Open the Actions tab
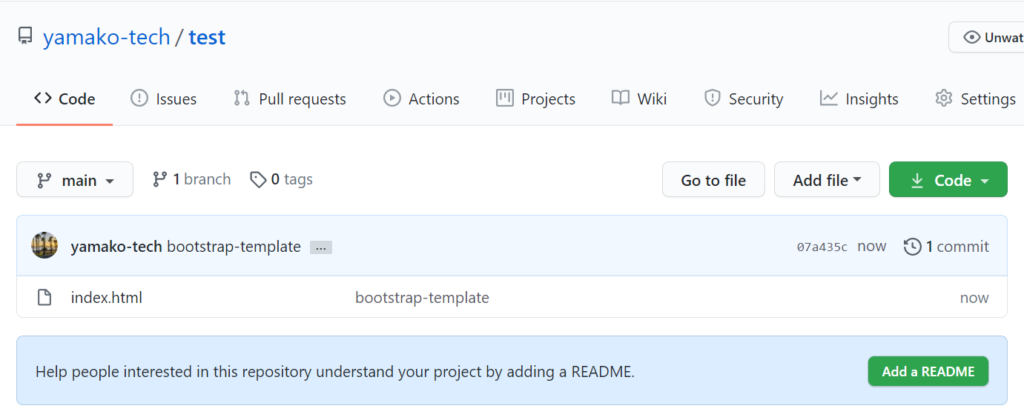This screenshot has width=1024, height=420. click(421, 99)
